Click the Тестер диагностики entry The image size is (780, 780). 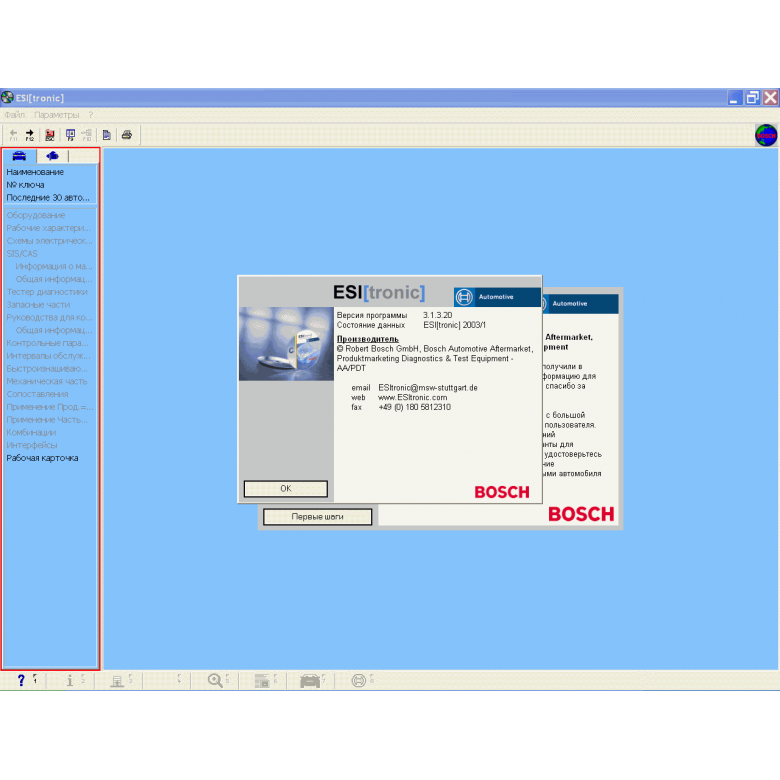47,292
